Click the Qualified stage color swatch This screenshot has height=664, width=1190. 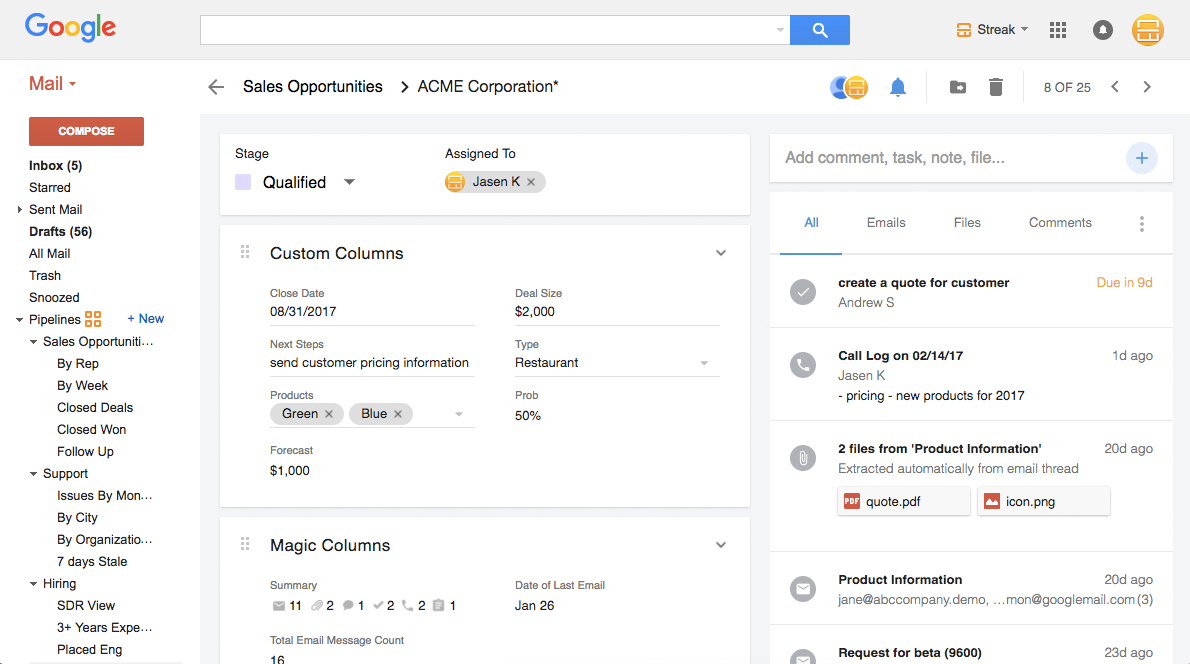pos(243,182)
